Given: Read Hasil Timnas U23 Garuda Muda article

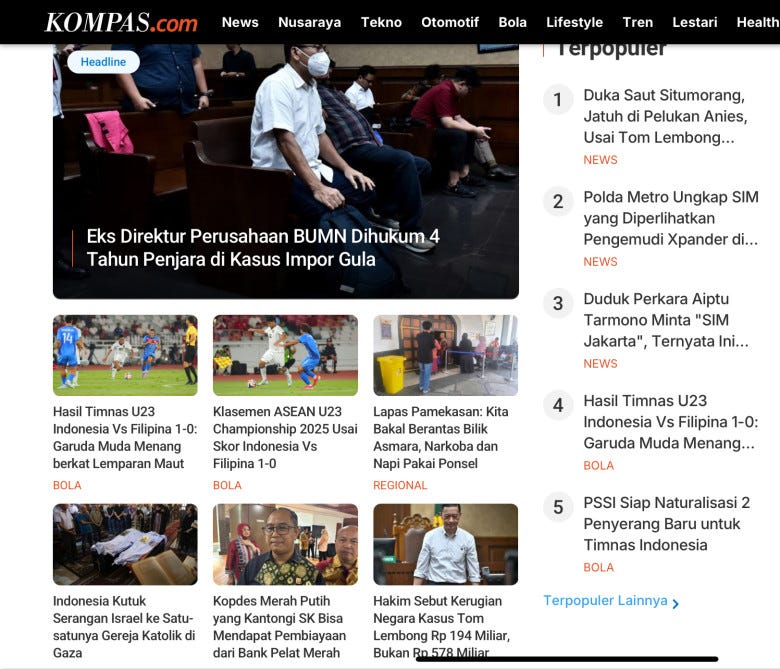Looking at the screenshot, I should point(125,437).
